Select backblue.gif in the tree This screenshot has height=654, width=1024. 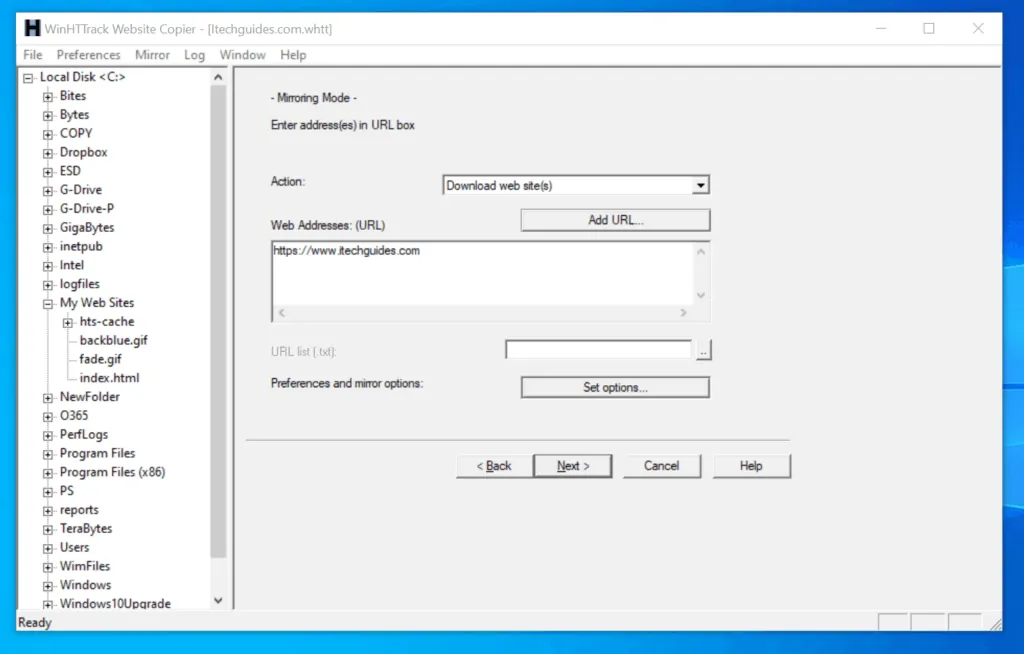coord(114,340)
